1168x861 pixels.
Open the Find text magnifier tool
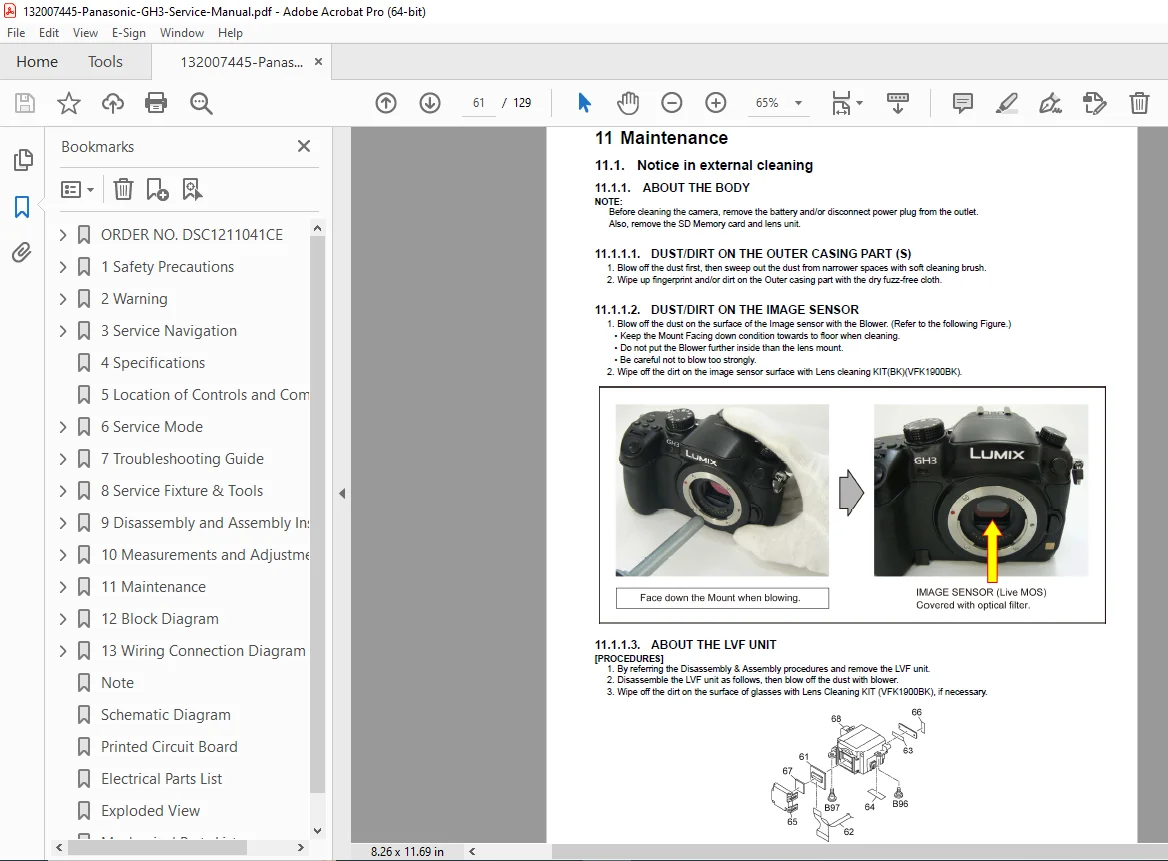click(201, 103)
